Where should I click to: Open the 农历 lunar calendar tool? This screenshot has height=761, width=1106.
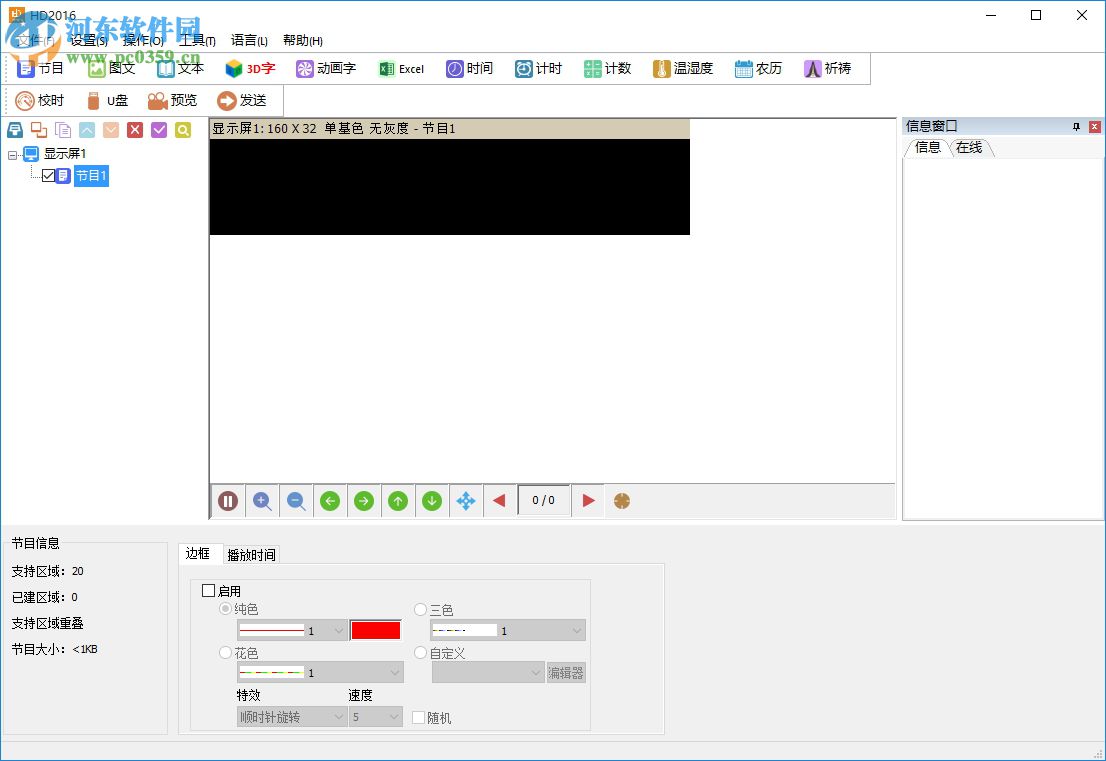point(757,68)
